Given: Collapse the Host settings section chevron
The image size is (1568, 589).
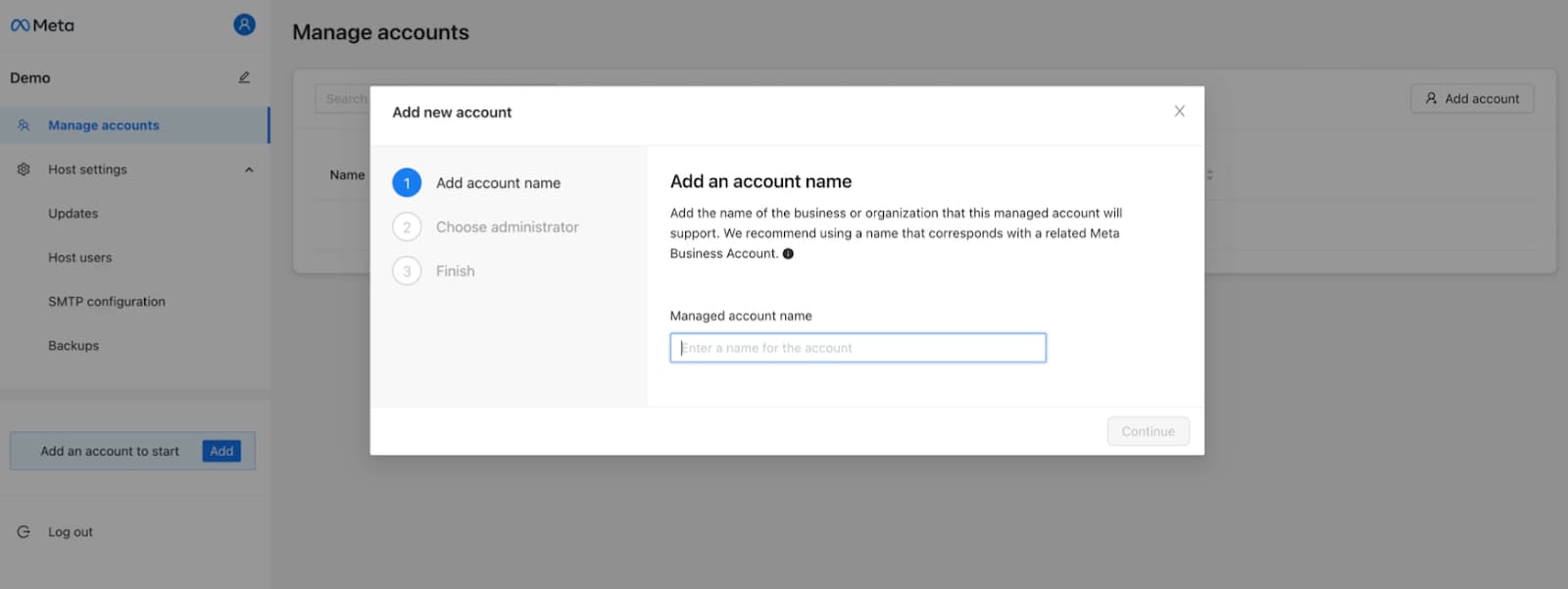Looking at the screenshot, I should coord(249,170).
